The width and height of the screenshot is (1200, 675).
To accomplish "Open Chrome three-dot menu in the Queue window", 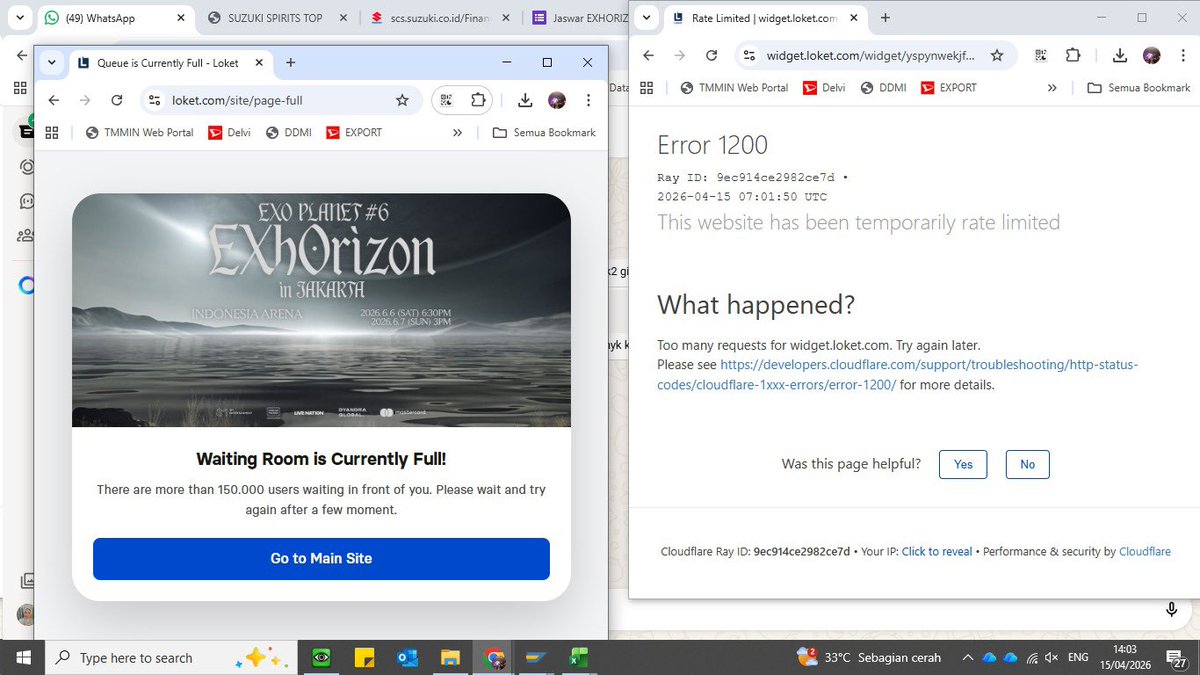I will 588,100.
